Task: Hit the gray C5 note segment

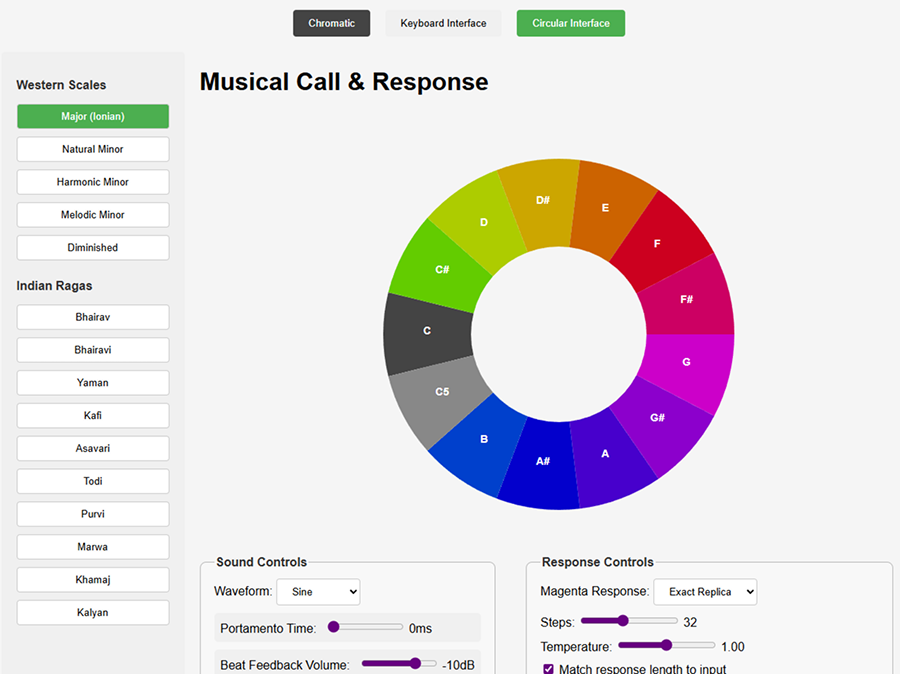Action: tap(441, 392)
